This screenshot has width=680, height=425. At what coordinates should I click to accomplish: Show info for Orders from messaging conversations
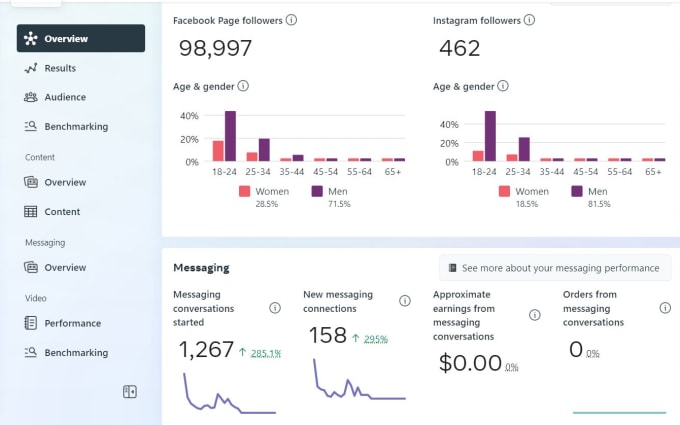point(665,308)
